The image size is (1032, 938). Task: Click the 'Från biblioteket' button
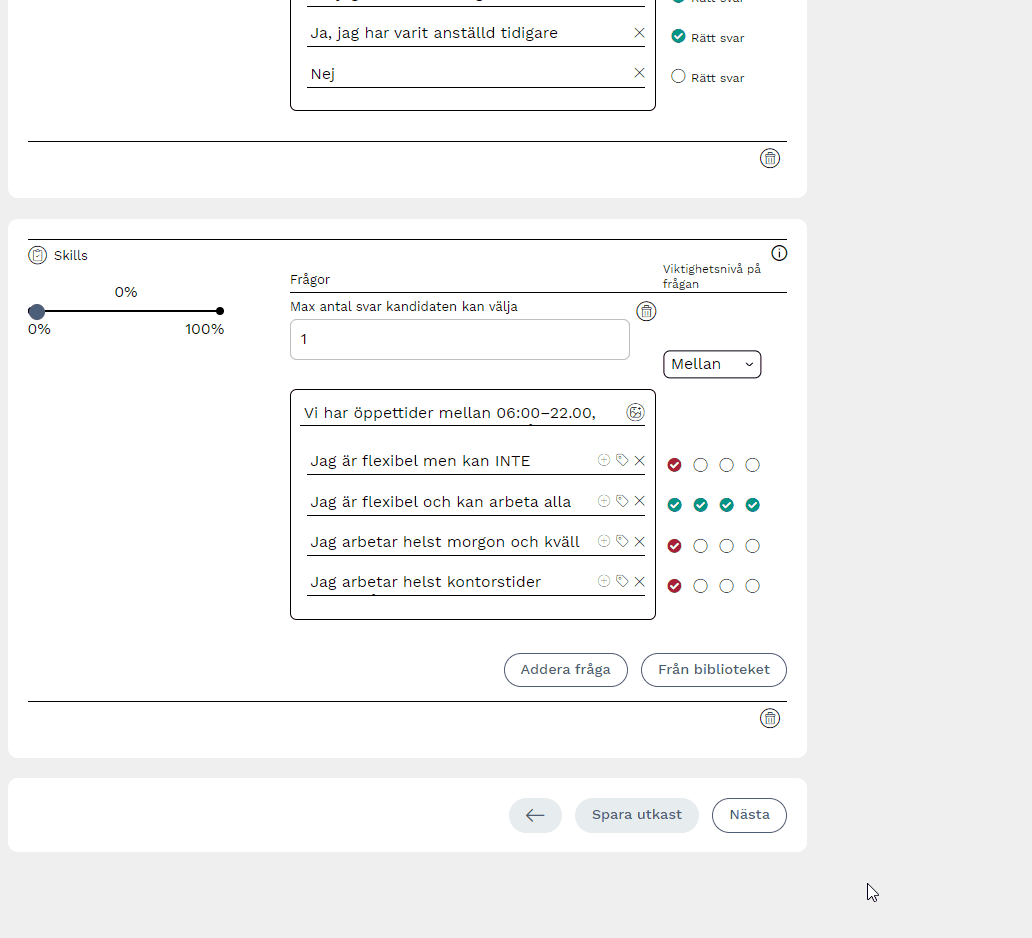point(713,670)
